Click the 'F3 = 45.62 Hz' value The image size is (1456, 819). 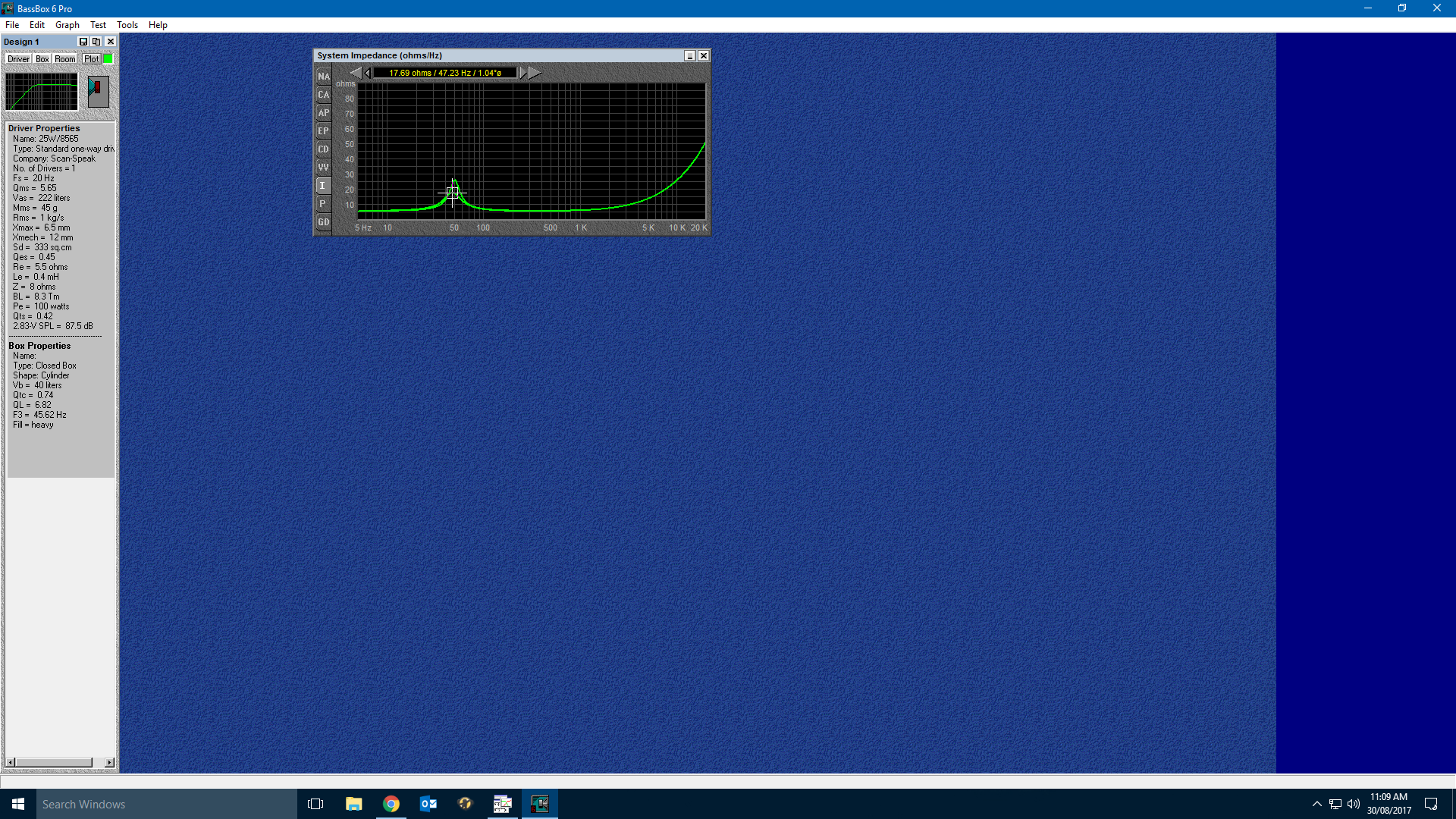[39, 415]
